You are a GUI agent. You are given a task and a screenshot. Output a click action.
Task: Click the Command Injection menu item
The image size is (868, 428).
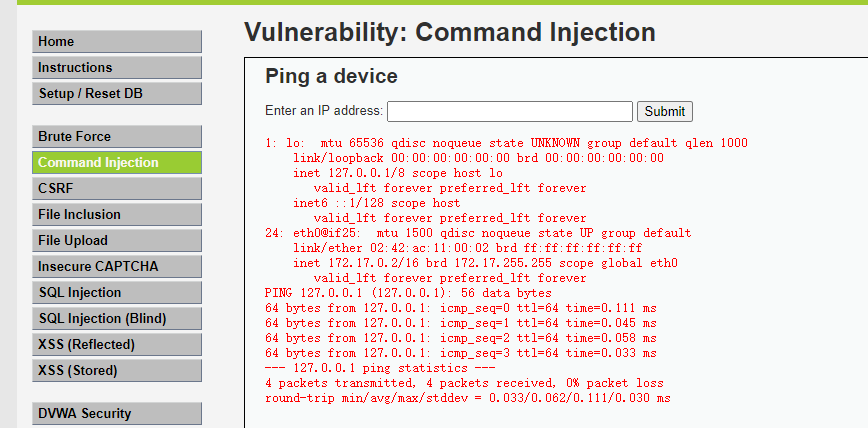point(116,162)
